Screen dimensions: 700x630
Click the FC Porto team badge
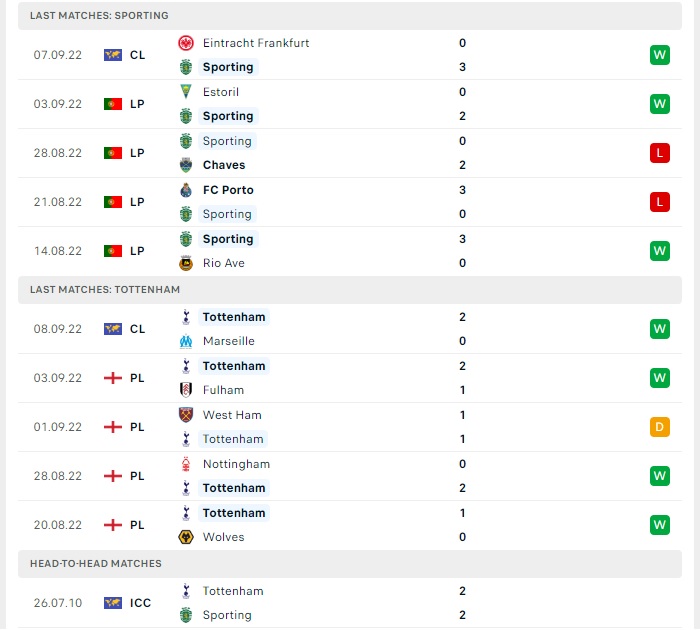[x=186, y=190]
